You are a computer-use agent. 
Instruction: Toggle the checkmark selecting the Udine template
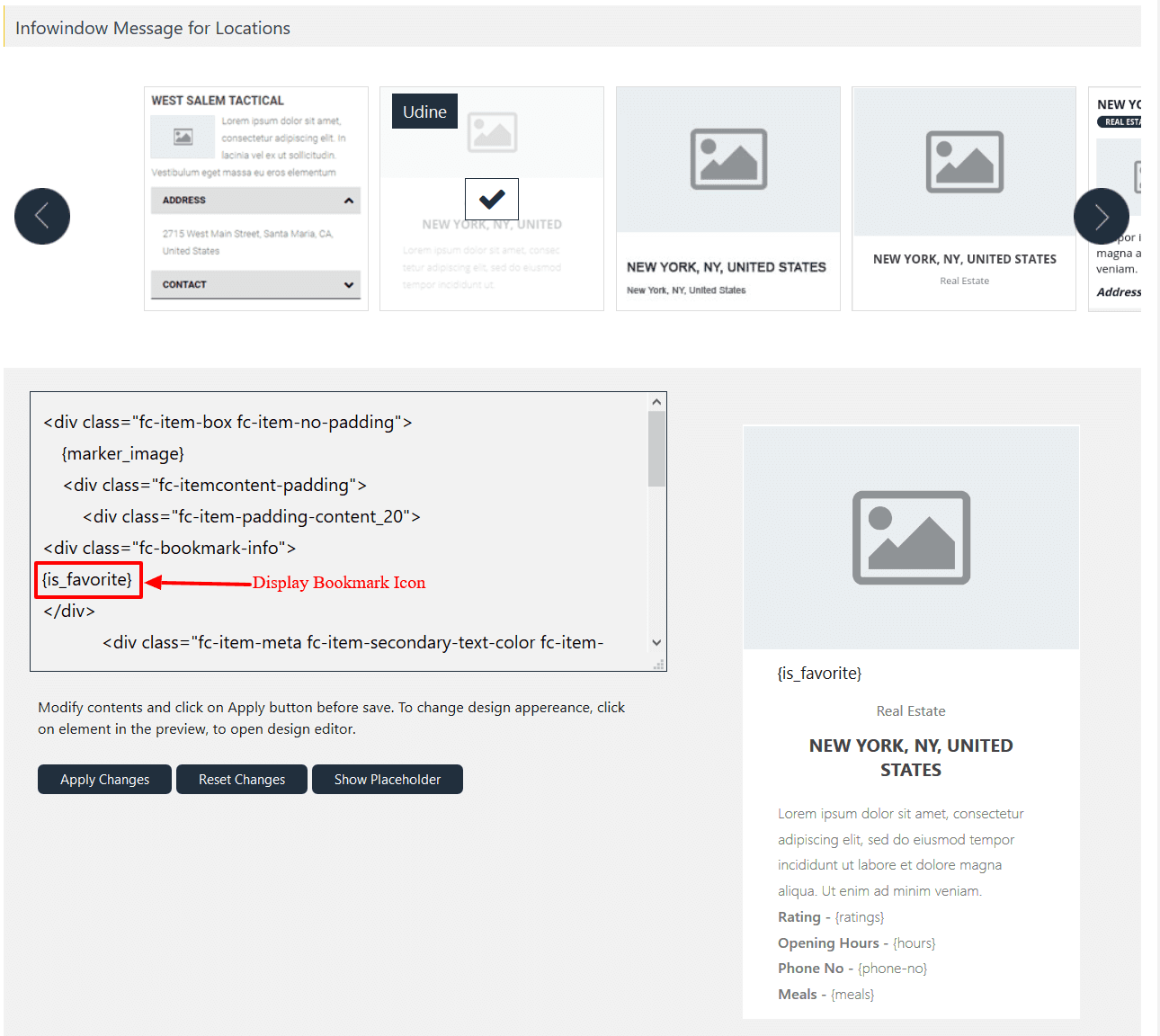pos(491,199)
